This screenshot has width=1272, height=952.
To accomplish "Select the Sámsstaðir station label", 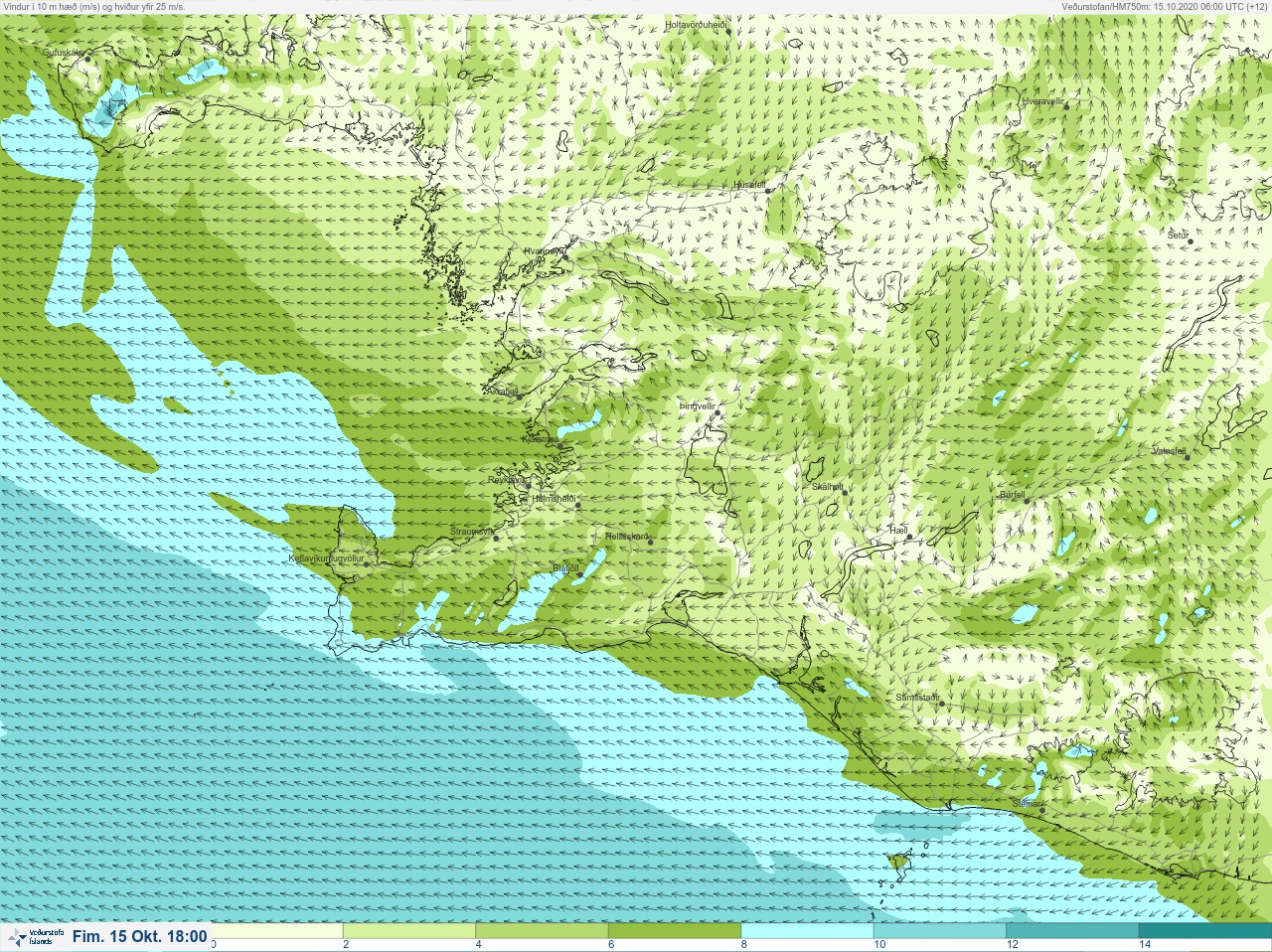I will coord(917,698).
